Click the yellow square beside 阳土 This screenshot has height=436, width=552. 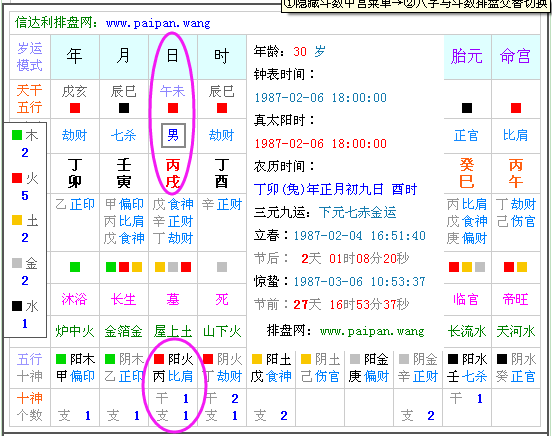(x=257, y=359)
